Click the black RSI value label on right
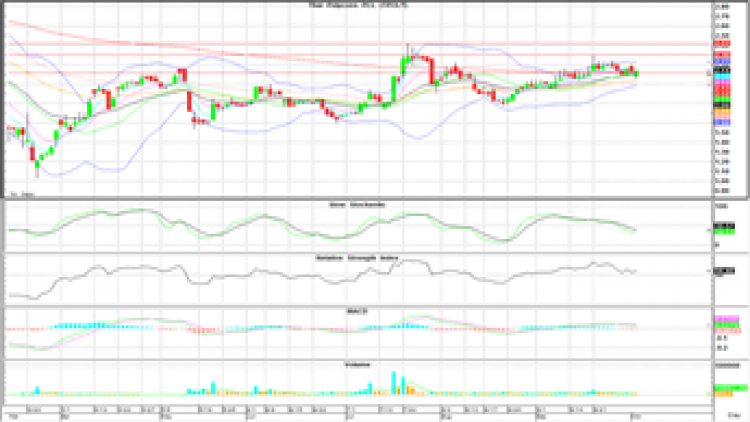The height and width of the screenshot is (422, 750). coord(719,271)
